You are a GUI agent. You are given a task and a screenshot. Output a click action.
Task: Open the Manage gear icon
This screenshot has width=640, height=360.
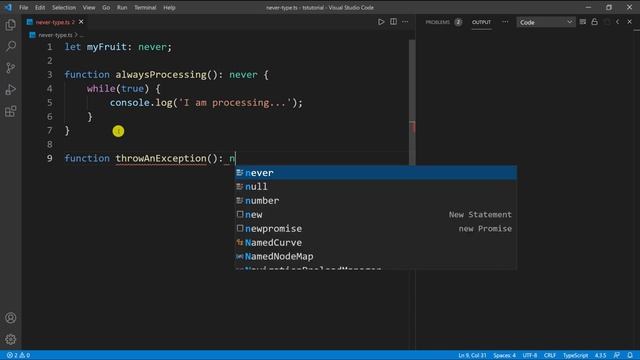(x=11, y=339)
